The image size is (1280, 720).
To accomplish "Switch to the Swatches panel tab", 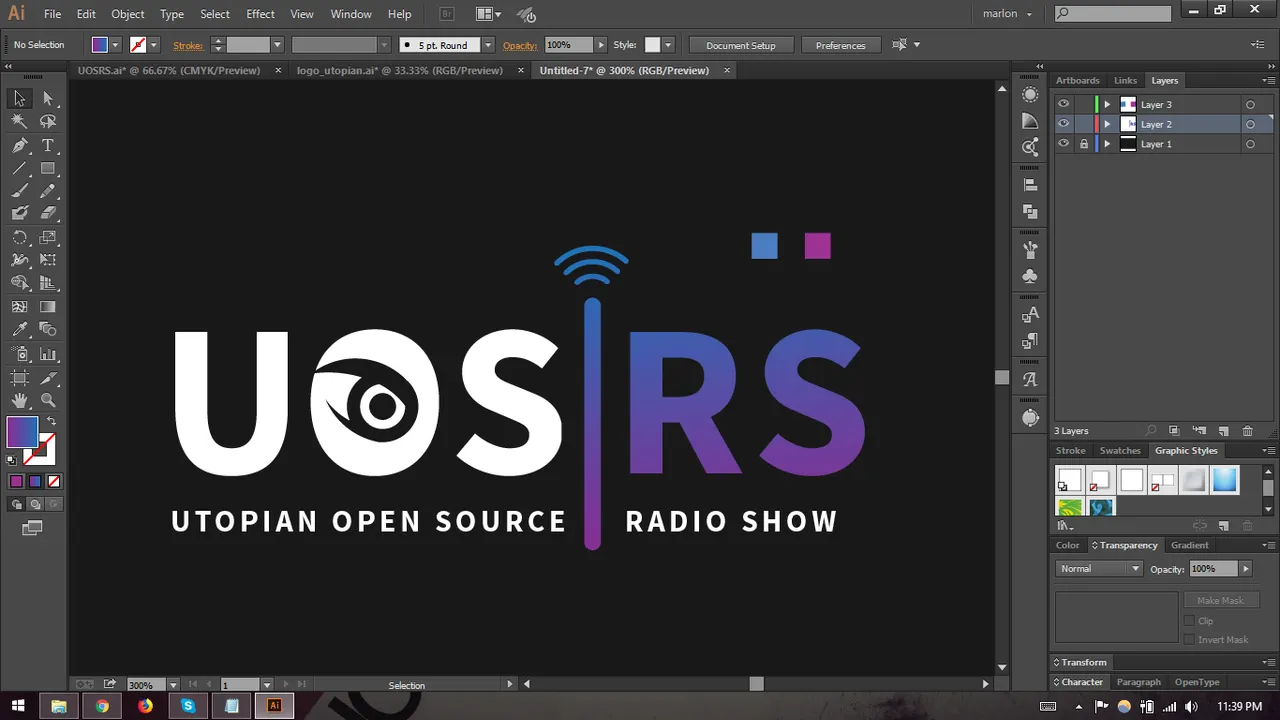I will click(1120, 450).
